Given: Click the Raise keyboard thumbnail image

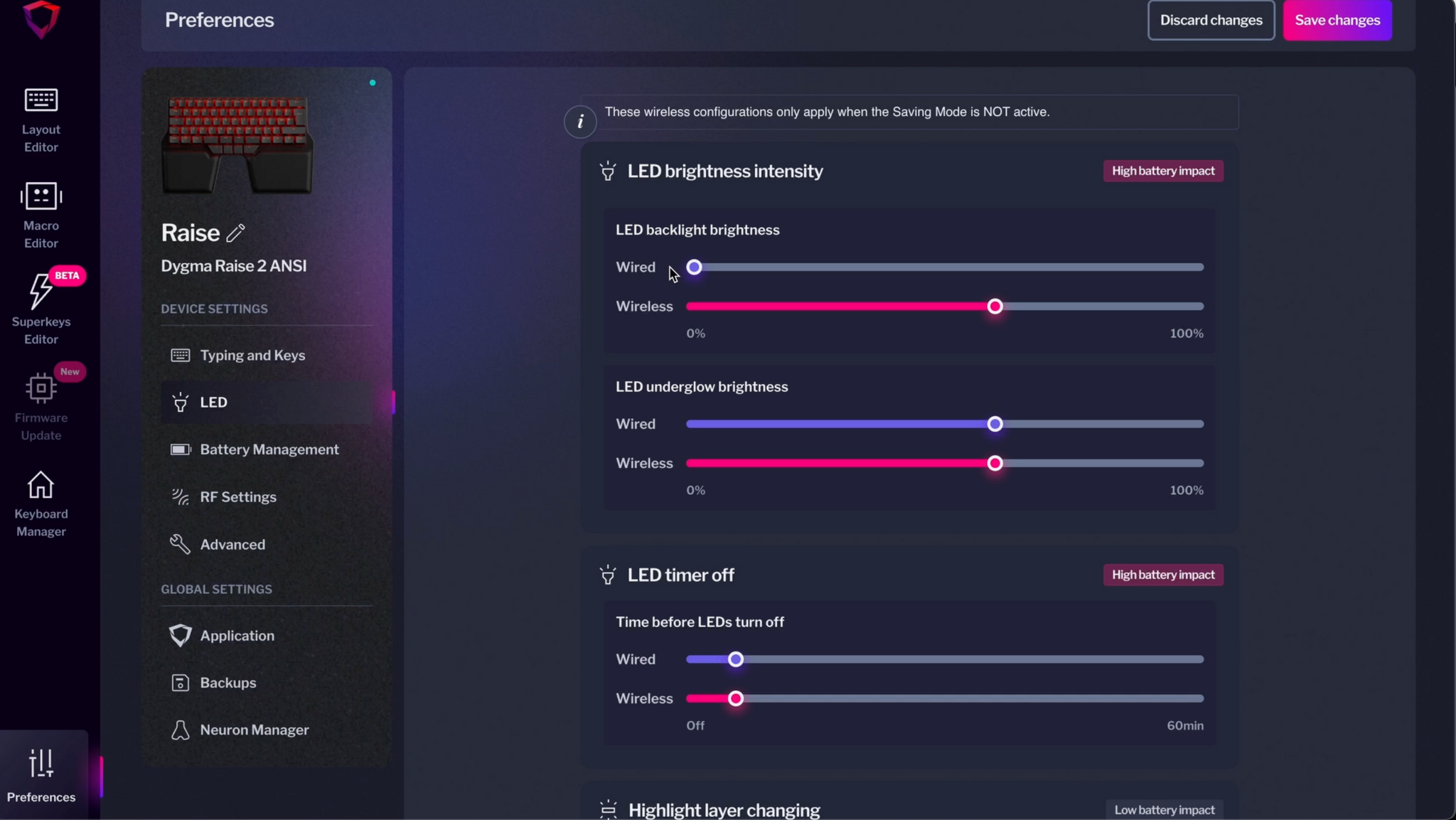Looking at the screenshot, I should (237, 145).
